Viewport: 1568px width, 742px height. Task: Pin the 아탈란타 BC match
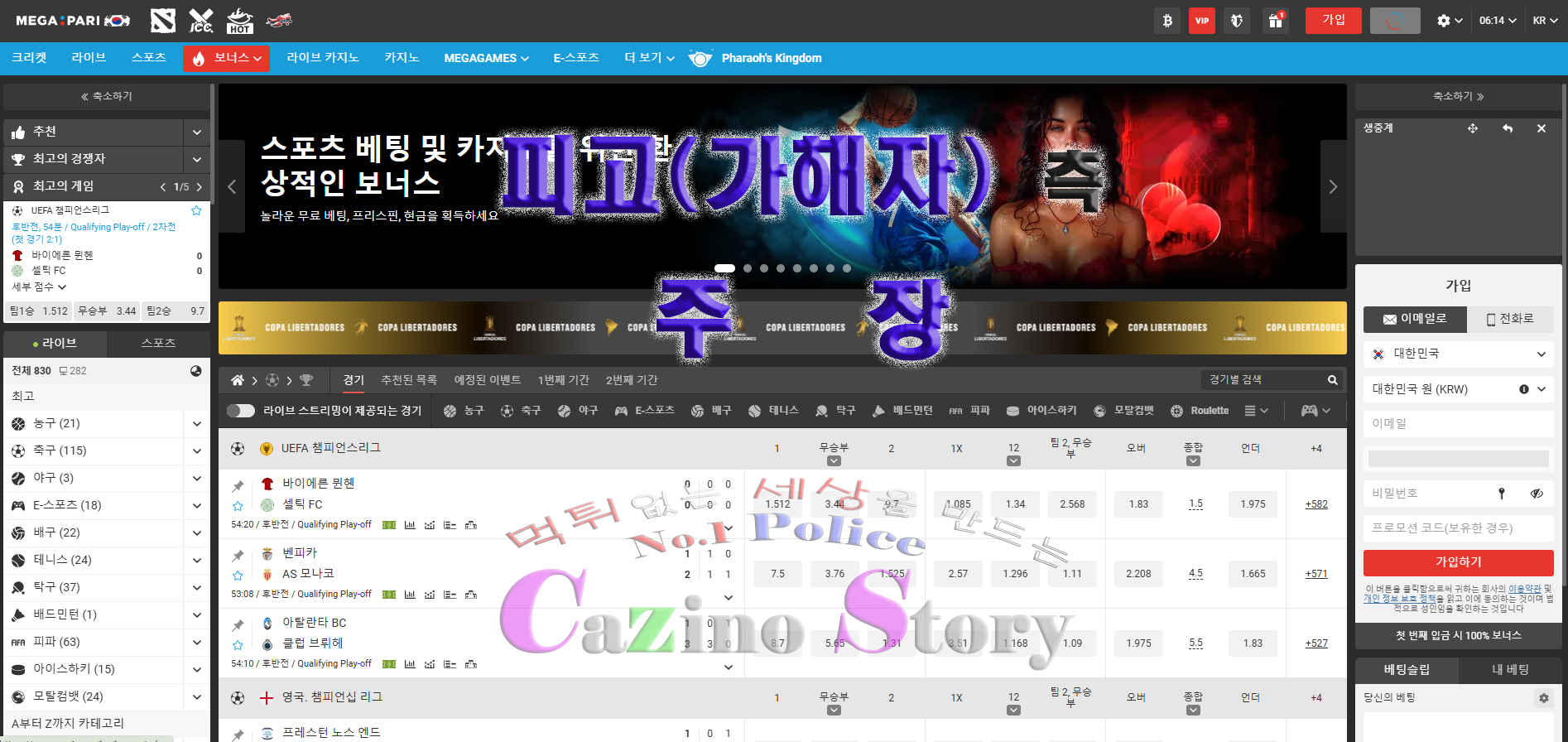(x=238, y=625)
